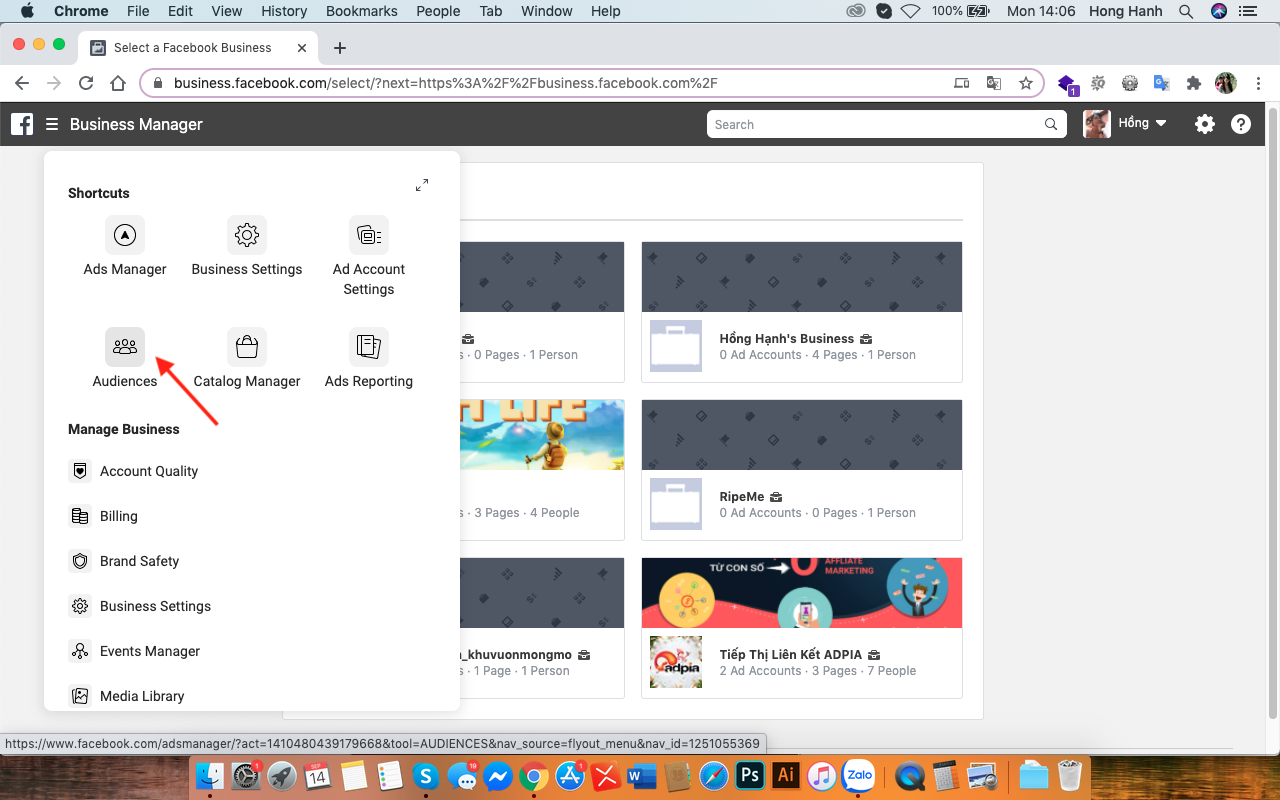Open the Audiences shortcut icon
1280x800 pixels.
(125, 347)
